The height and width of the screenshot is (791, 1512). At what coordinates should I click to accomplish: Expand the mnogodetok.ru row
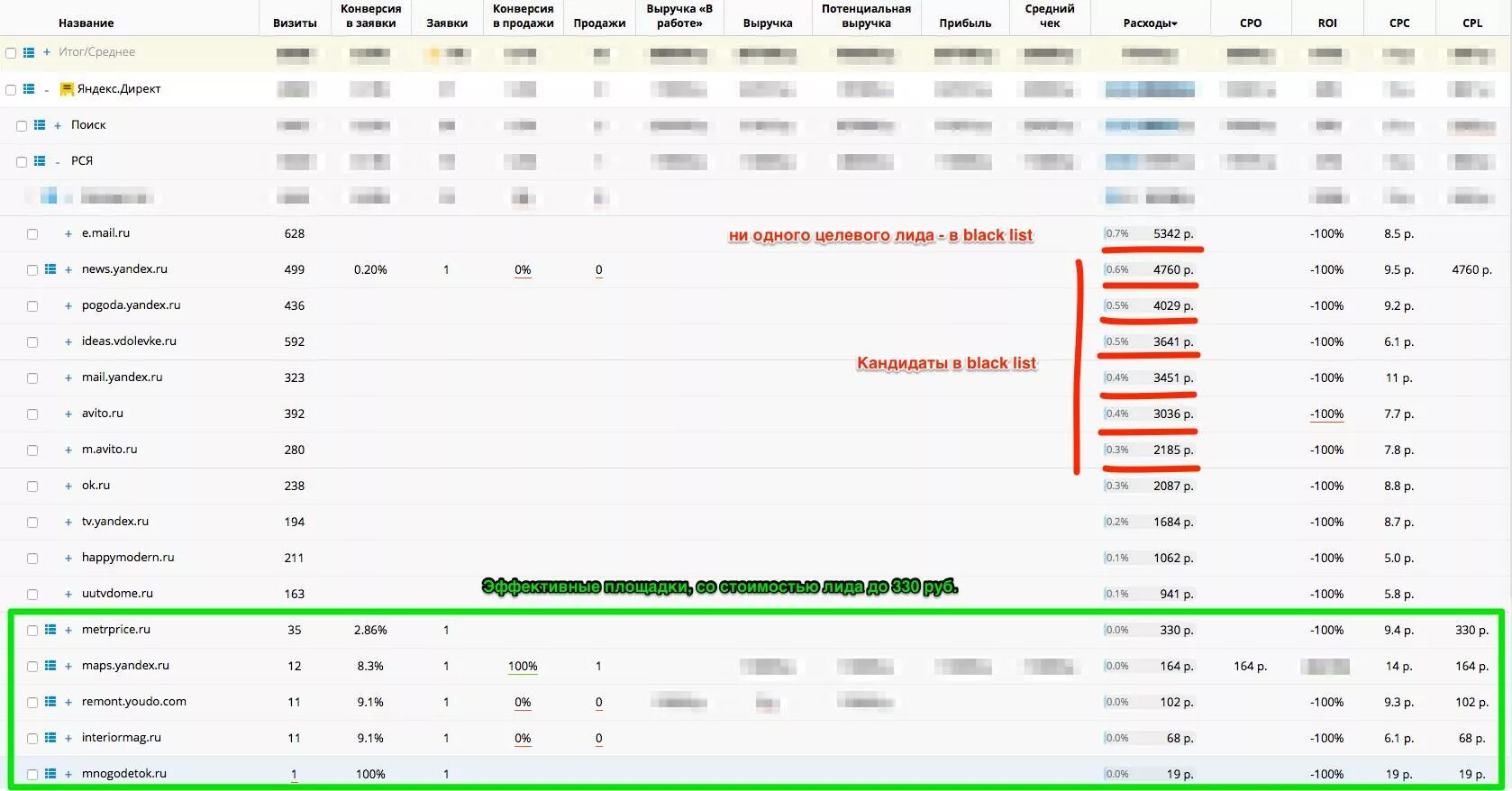click(68, 774)
